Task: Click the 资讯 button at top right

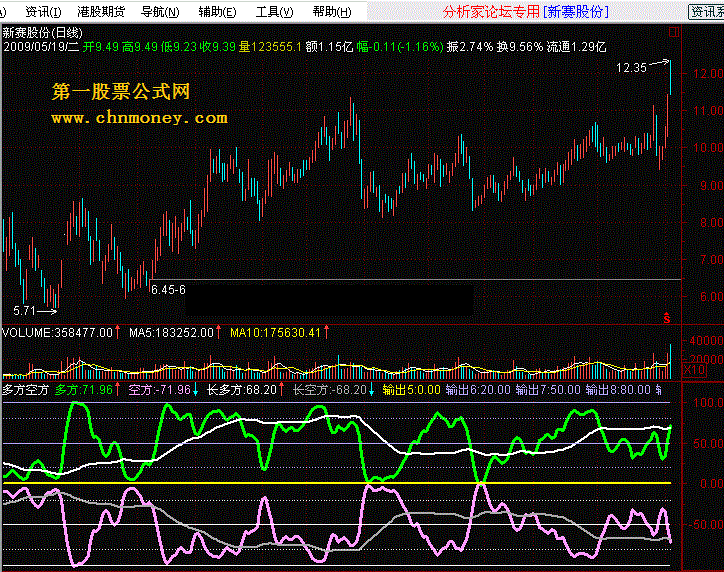Action: coord(706,12)
